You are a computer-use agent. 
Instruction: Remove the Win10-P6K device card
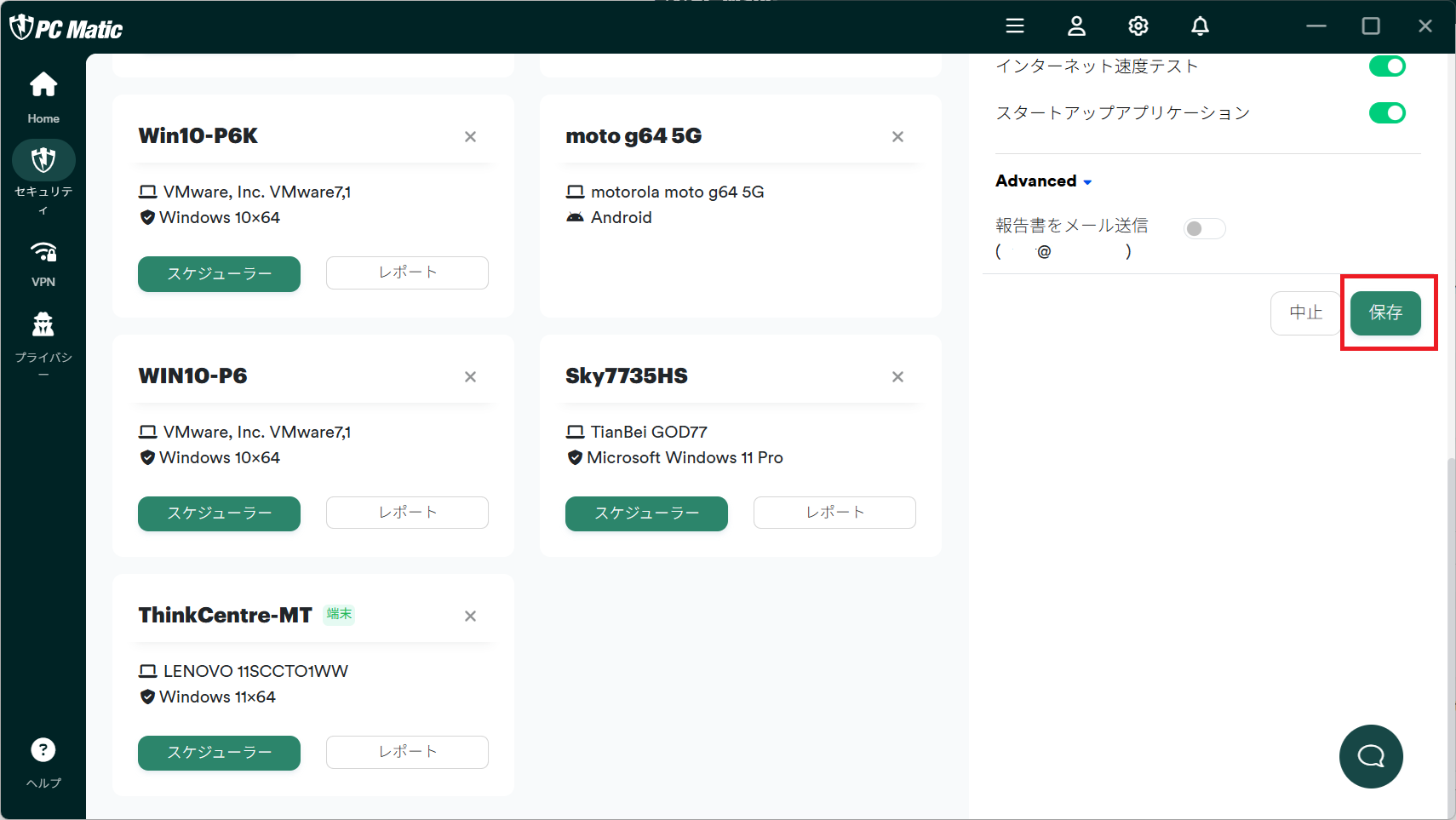(470, 136)
